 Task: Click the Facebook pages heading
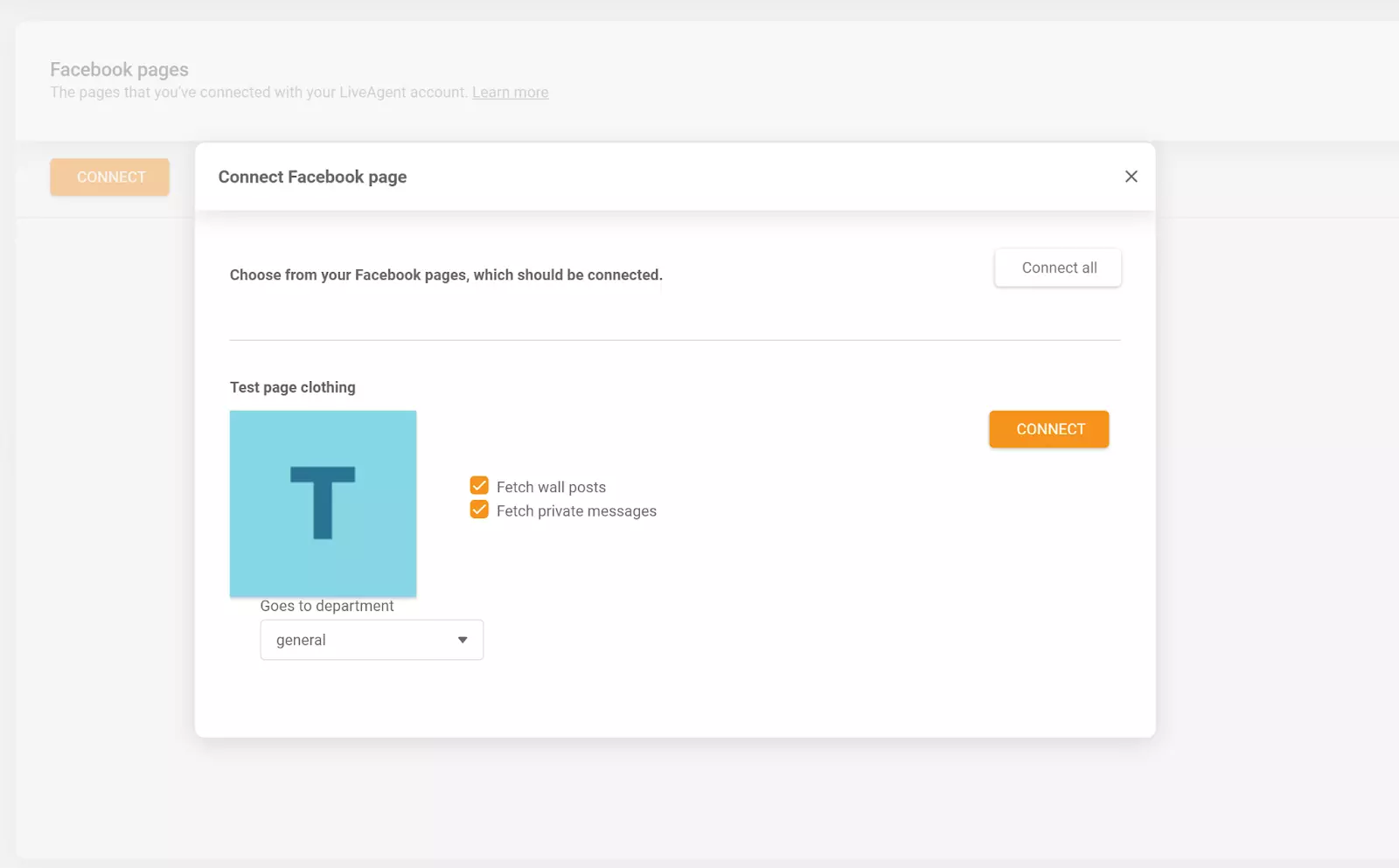[x=119, y=69]
